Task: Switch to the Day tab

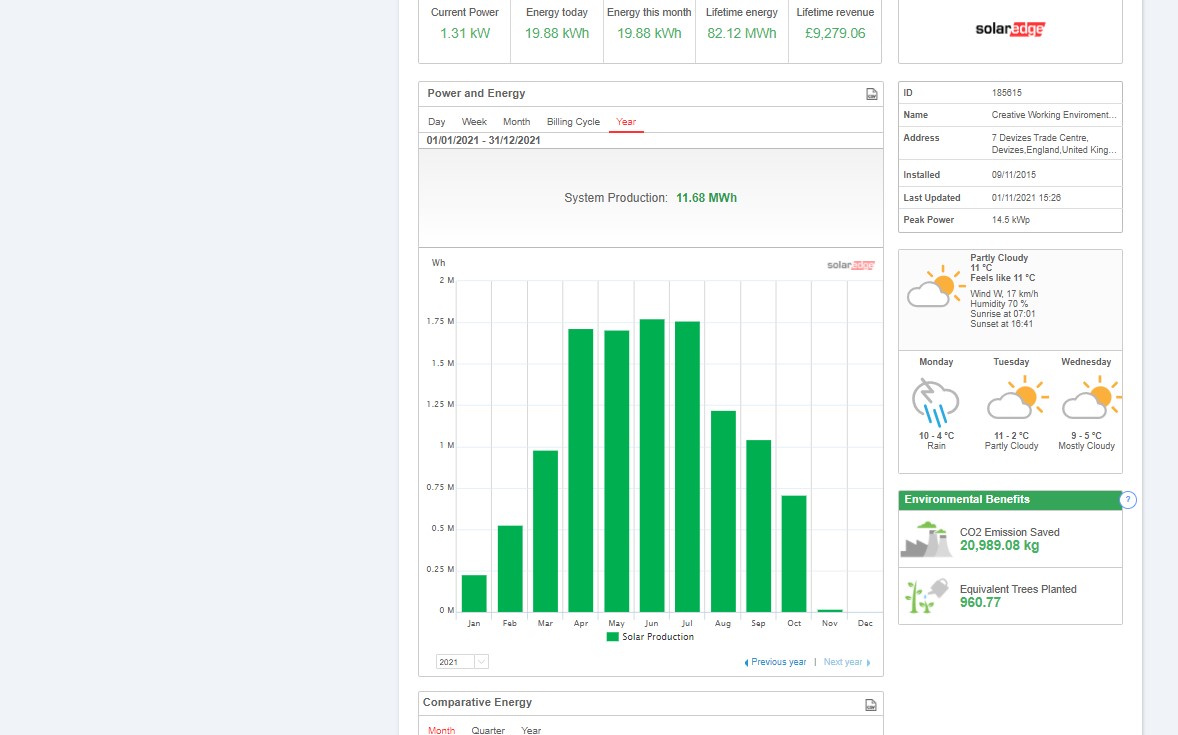Action: [x=437, y=122]
